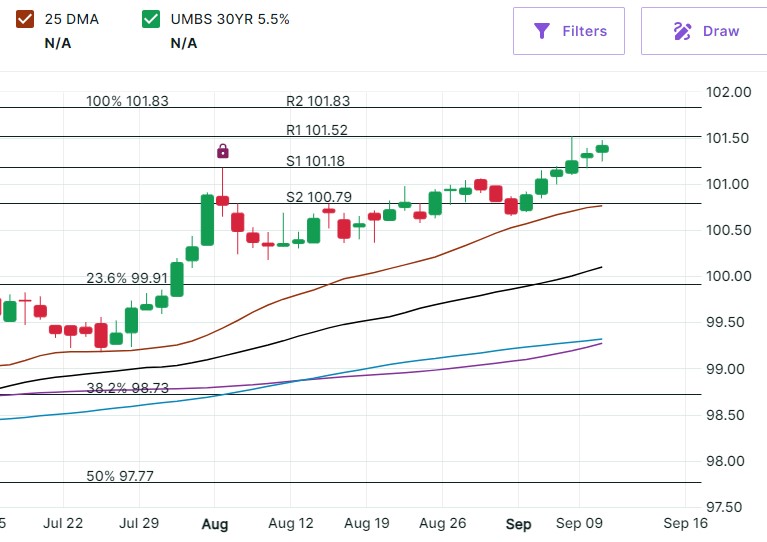Image resolution: width=767 pixels, height=542 pixels.
Task: Click the latest green candle near Sep 09
Action: [x=602, y=149]
